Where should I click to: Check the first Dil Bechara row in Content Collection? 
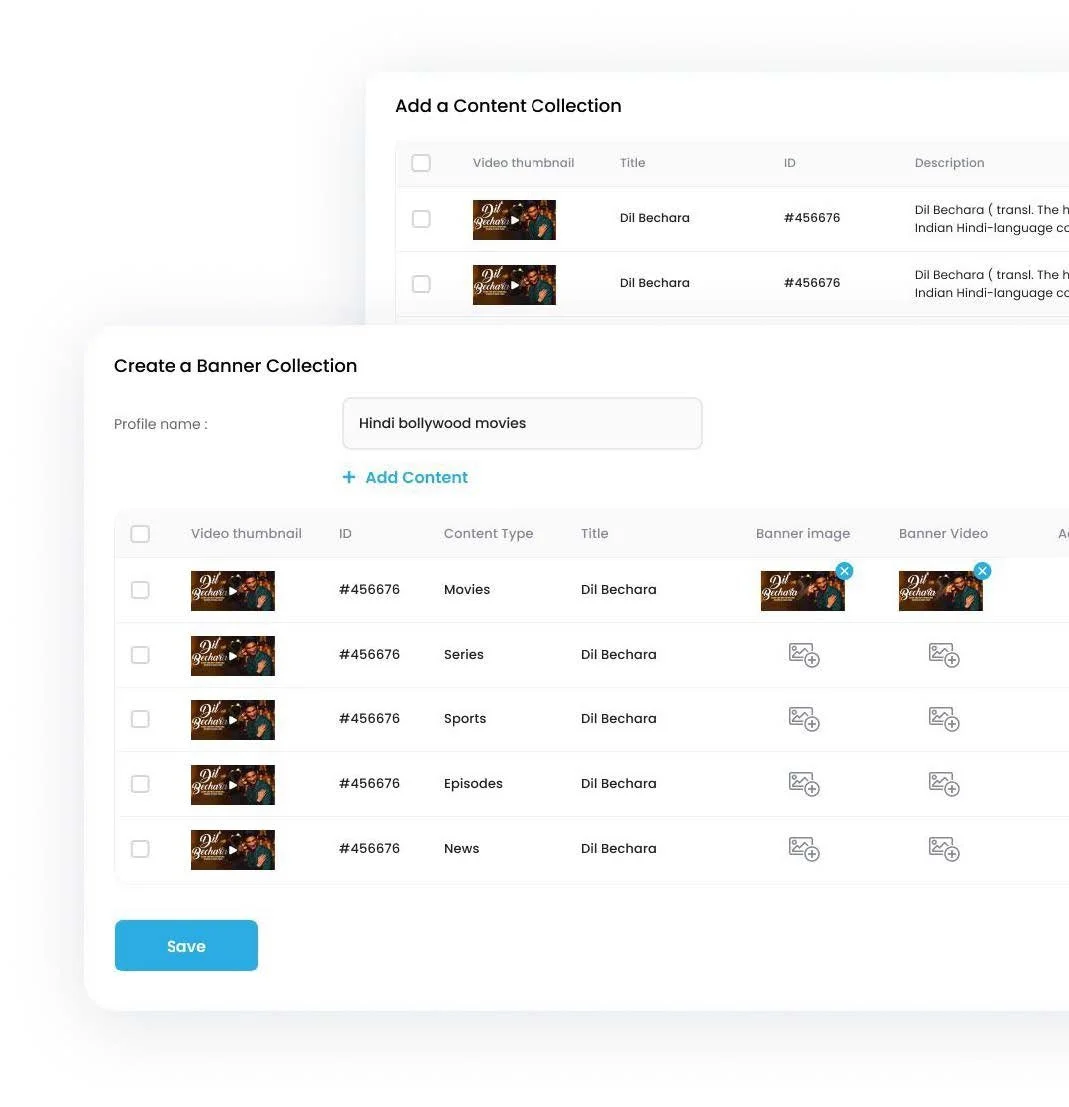pyautogui.click(x=421, y=219)
